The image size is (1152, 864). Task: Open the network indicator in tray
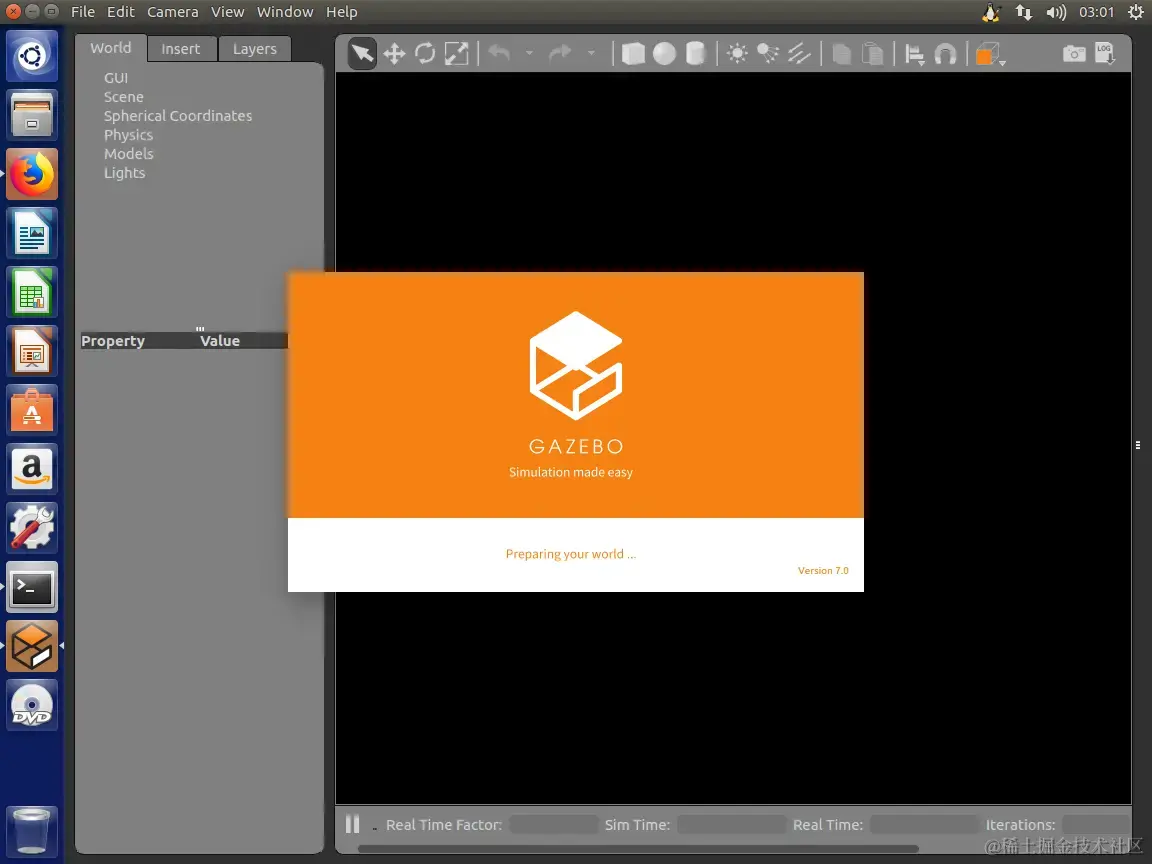(1023, 12)
